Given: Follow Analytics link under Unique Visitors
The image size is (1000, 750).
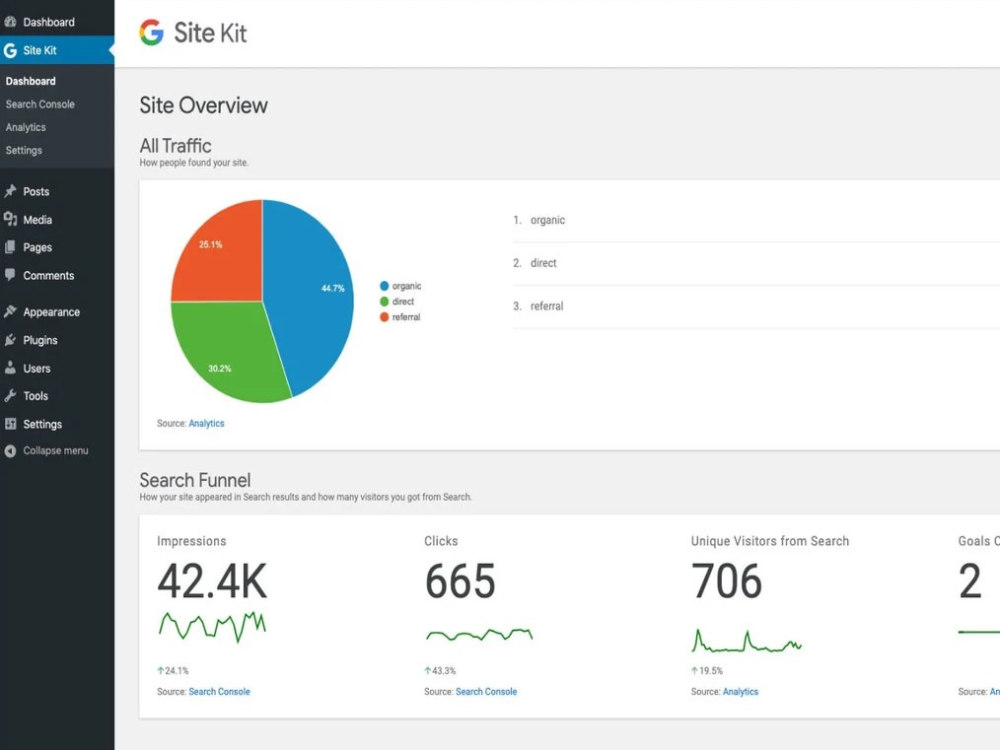Looking at the screenshot, I should coord(740,691).
